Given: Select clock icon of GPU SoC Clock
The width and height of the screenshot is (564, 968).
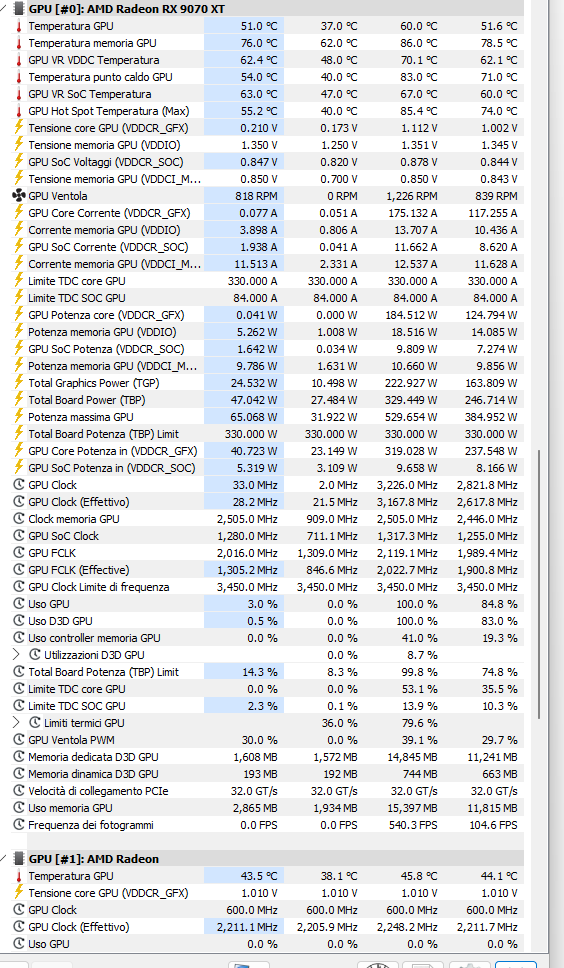Looking at the screenshot, I should click(x=19, y=536).
